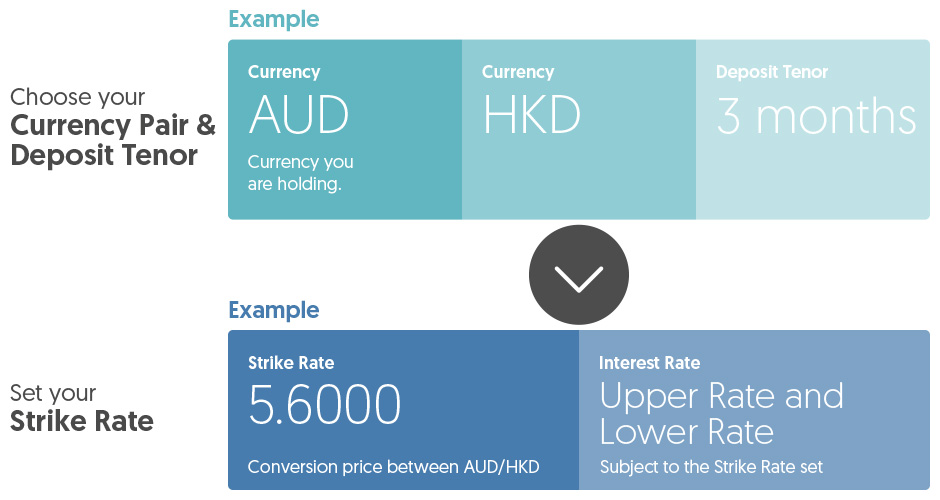940x500 pixels.
Task: Click the teal "Example" label at top
Action: pyautogui.click(x=274, y=19)
